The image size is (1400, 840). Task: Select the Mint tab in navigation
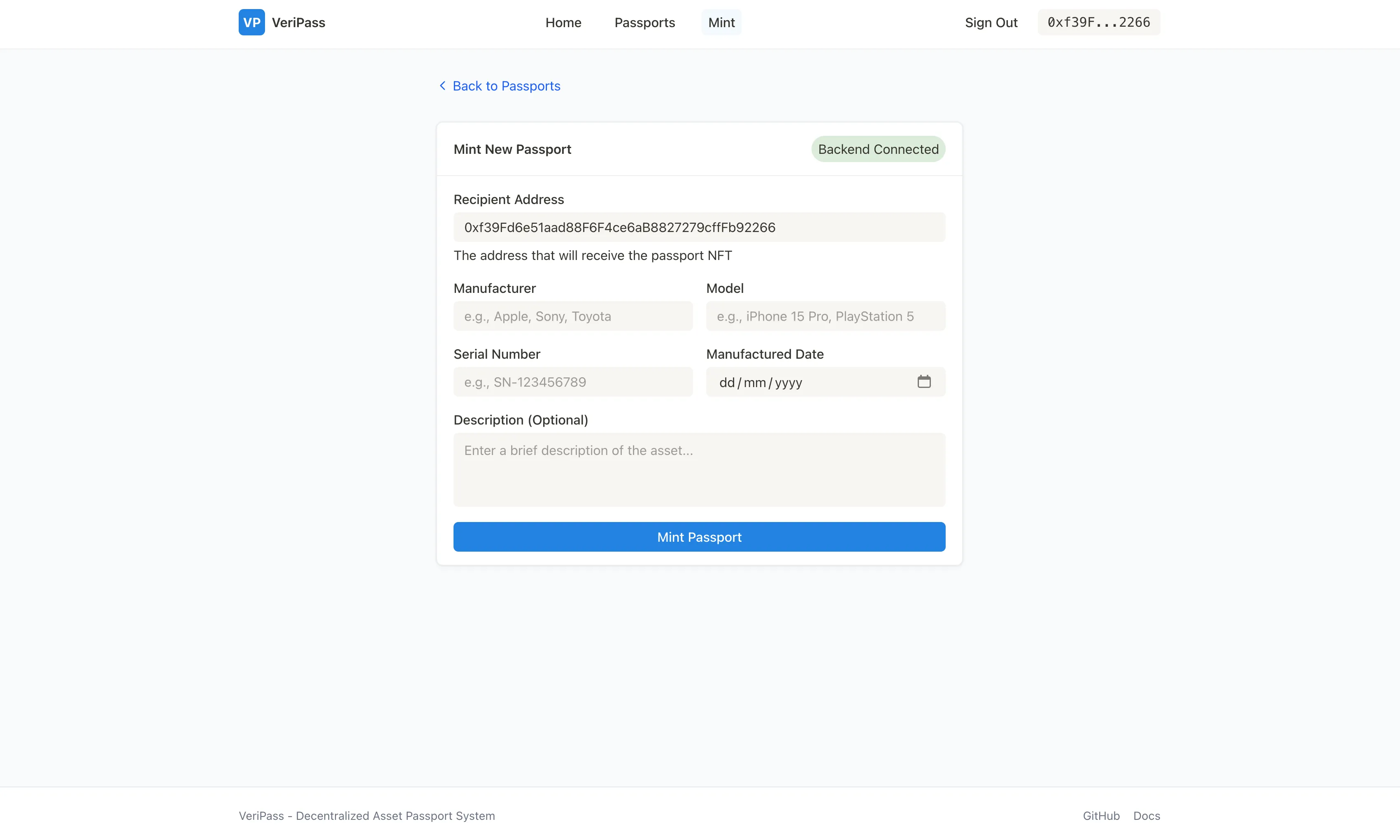(721, 23)
